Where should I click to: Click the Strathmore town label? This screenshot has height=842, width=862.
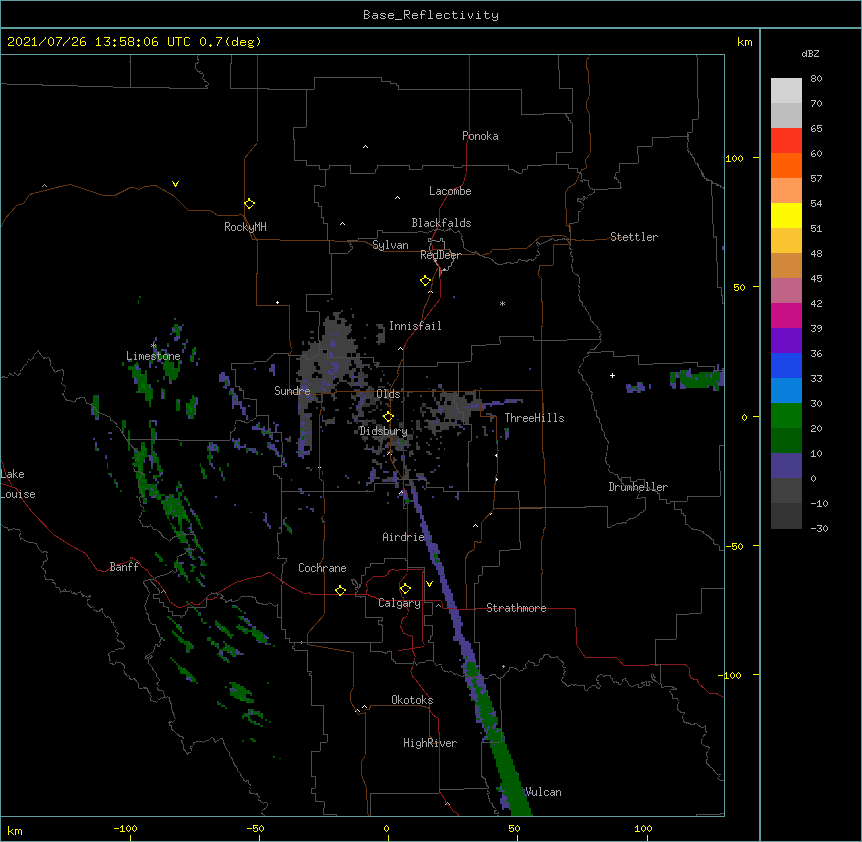coord(516,608)
